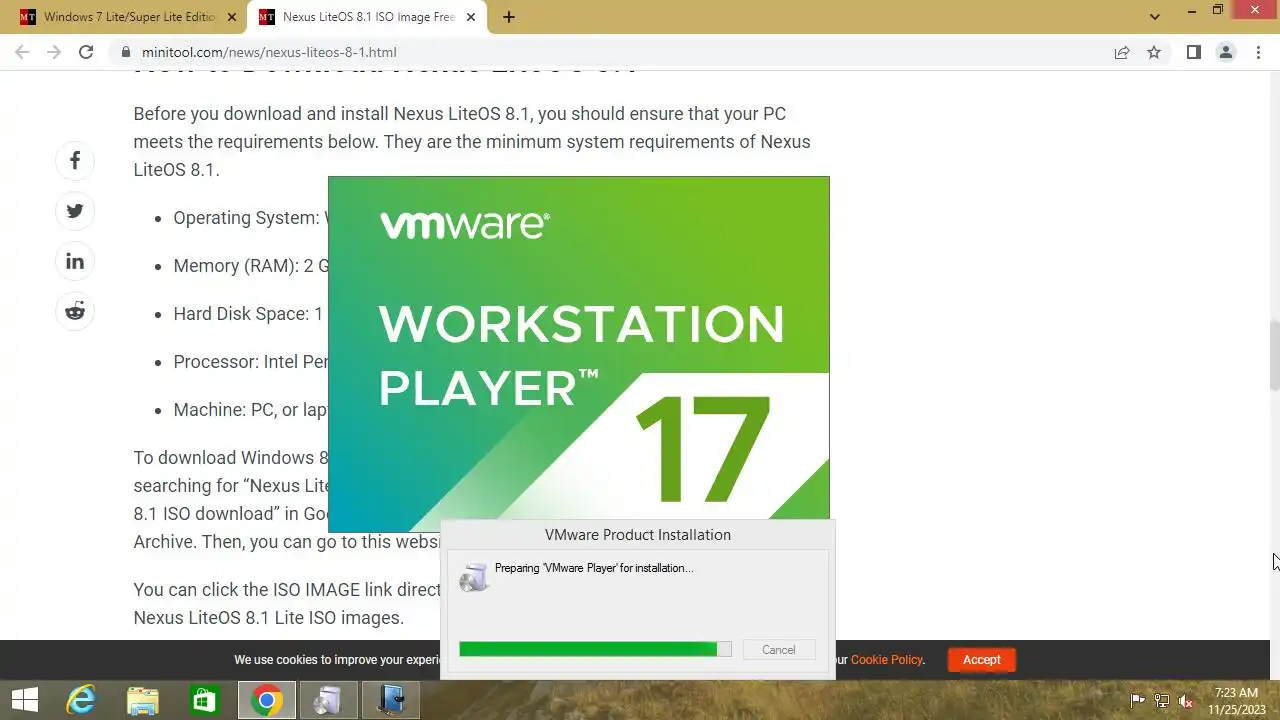Launch Internet Explorer from the taskbar

pyautogui.click(x=81, y=701)
